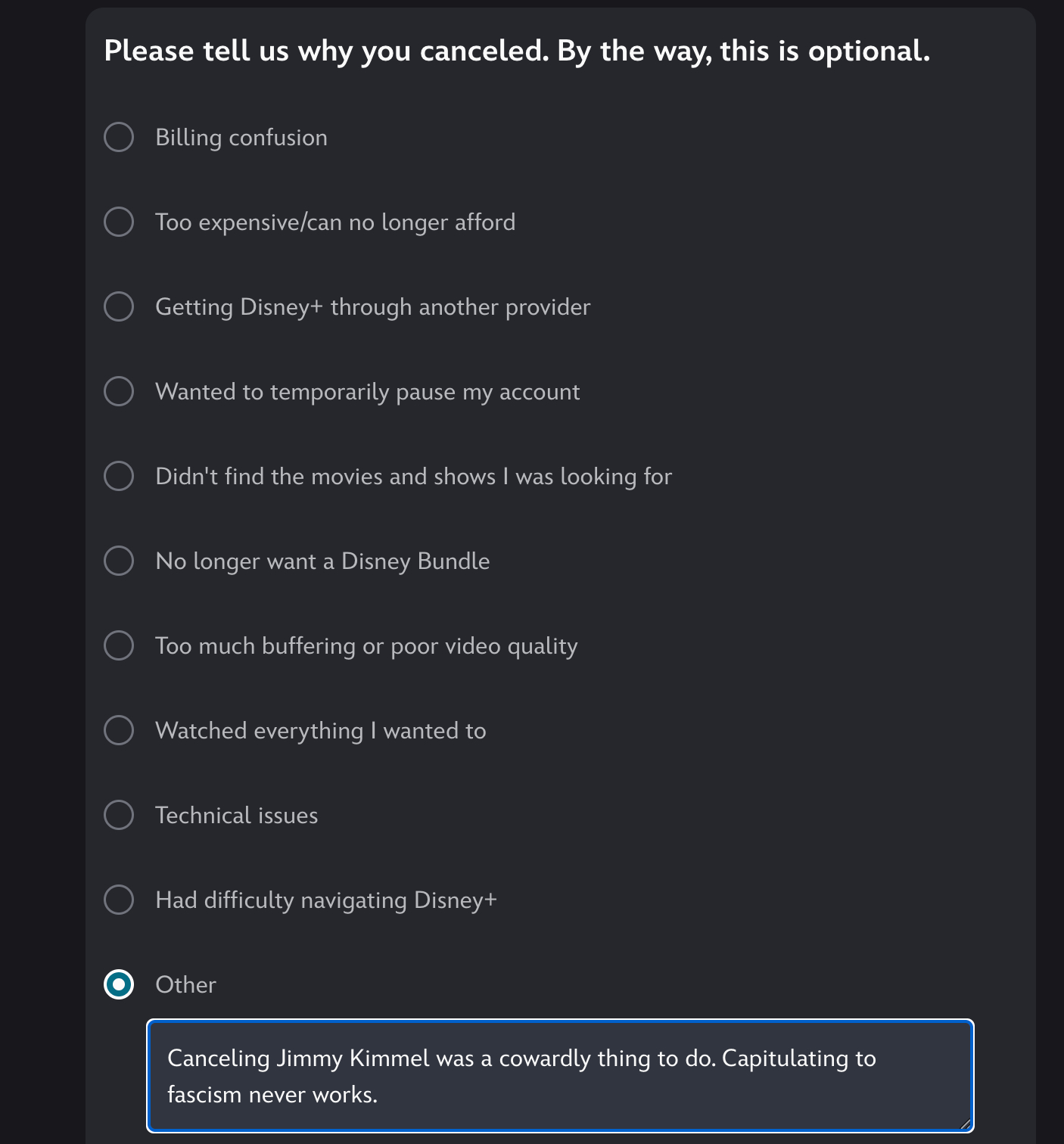Click inside the cancellation reason text box
Image resolution: width=1064 pixels, height=1144 pixels.
(x=560, y=1076)
